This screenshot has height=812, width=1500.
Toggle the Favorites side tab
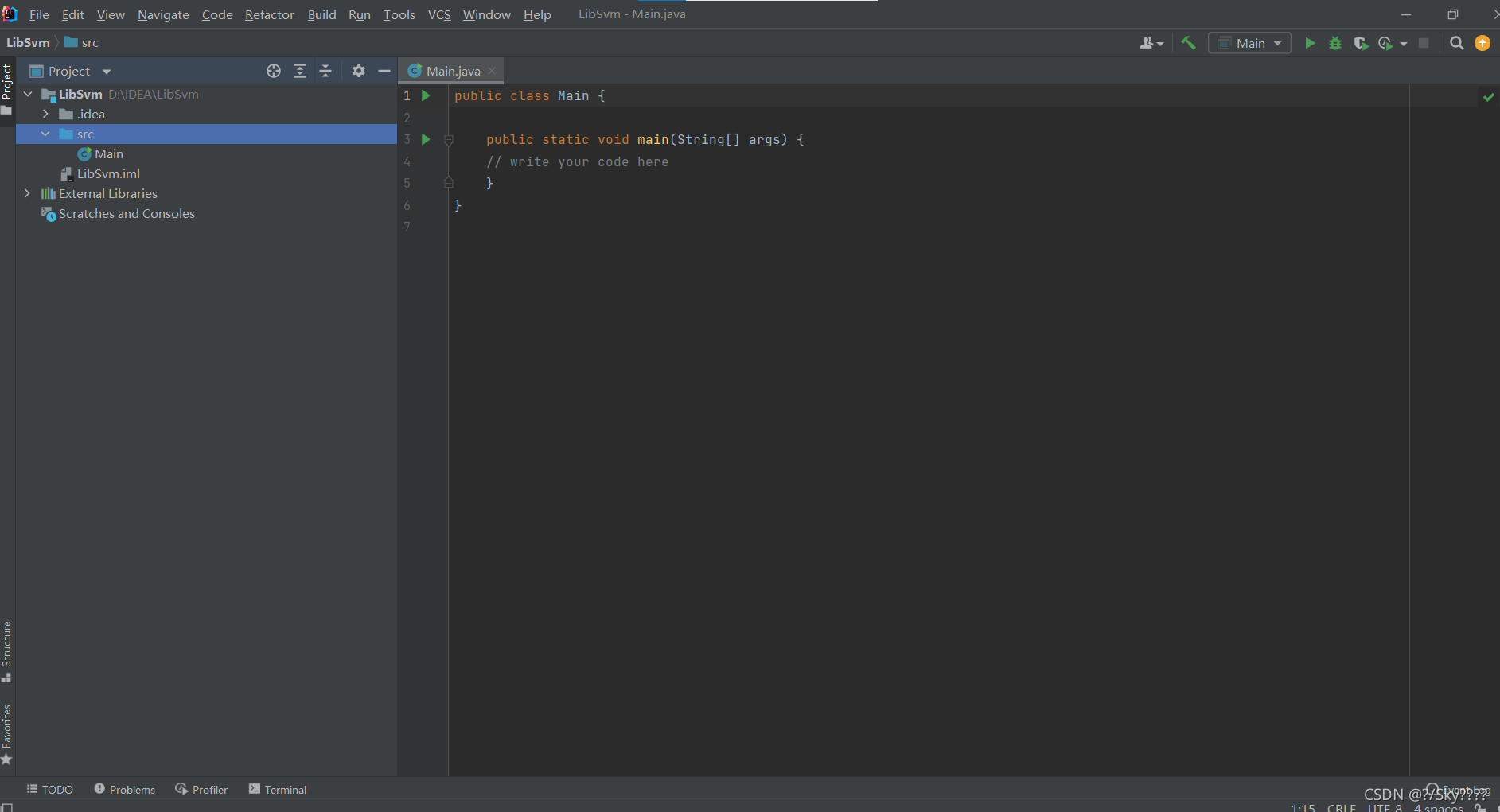pos(7,734)
